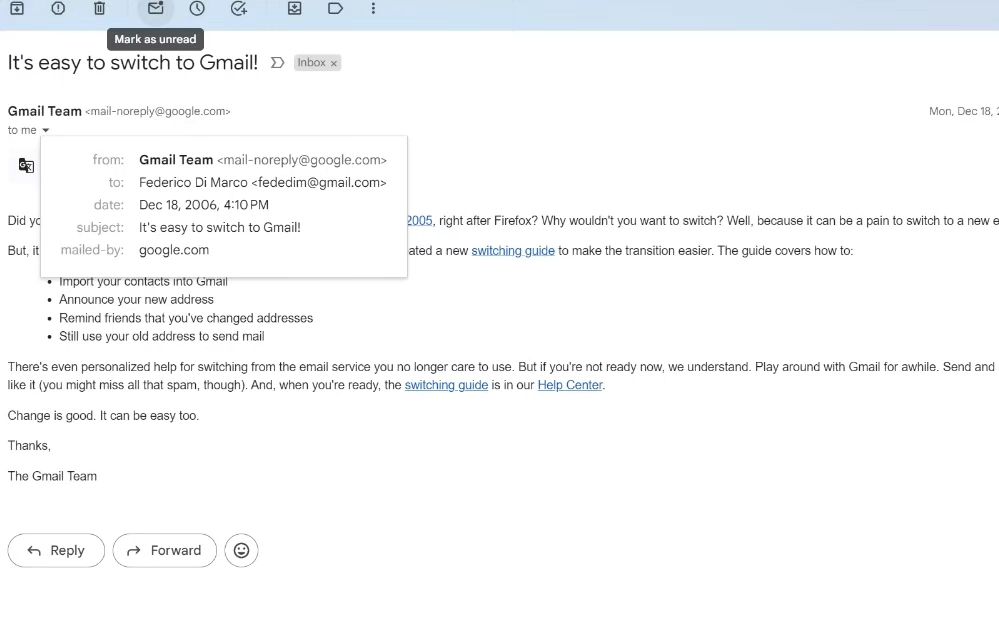Screen dimensions: 999x623
Task: Click the "from:" label in details popup
Action: pyautogui.click(x=108, y=160)
